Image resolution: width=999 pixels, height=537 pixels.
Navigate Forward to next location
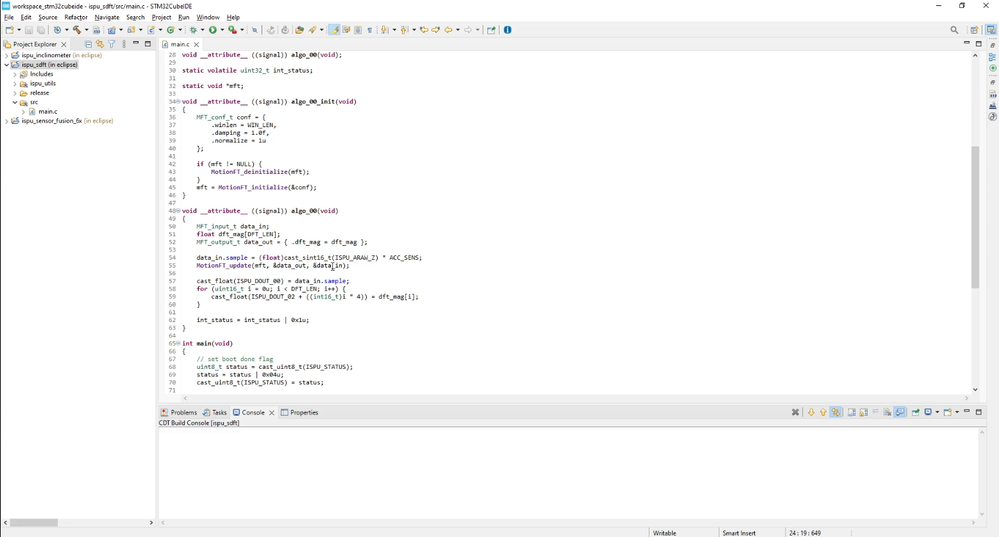pyautogui.click(x=468, y=30)
